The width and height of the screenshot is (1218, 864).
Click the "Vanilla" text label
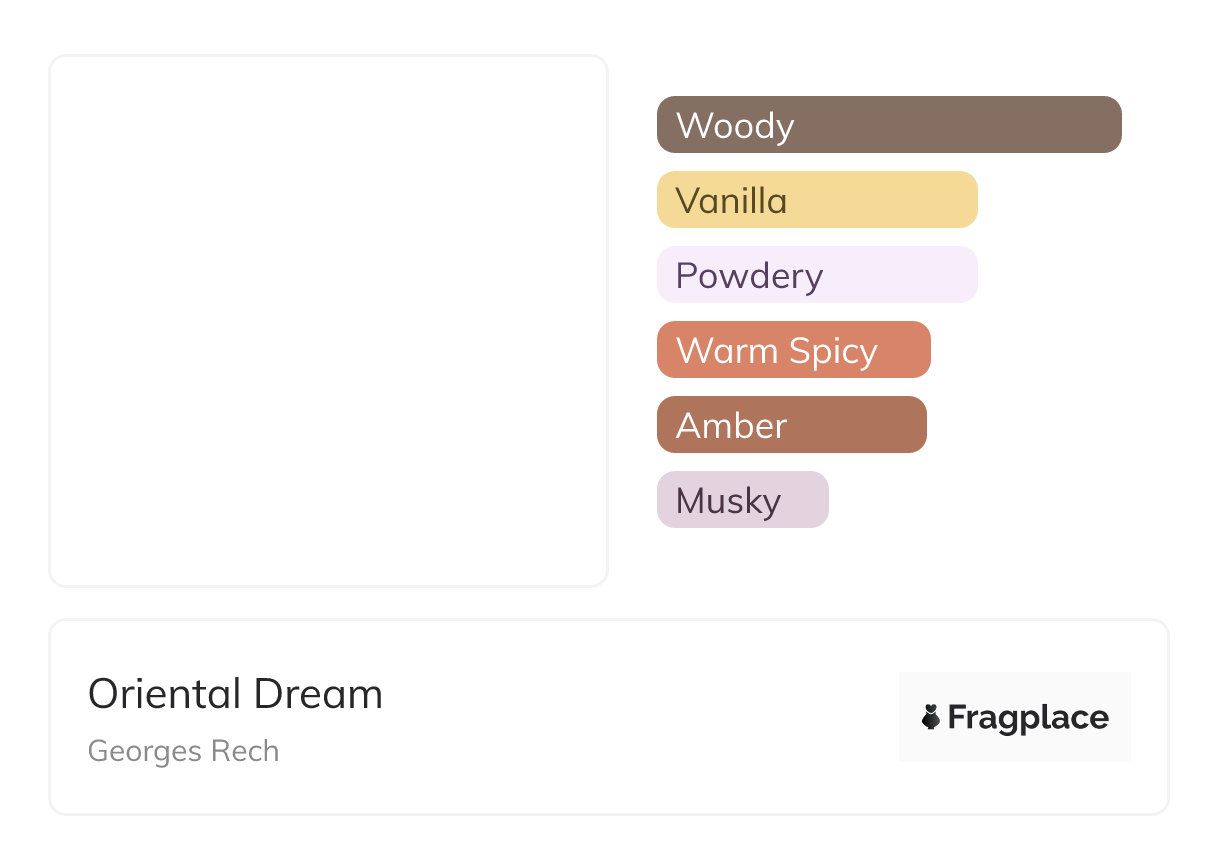(x=731, y=201)
